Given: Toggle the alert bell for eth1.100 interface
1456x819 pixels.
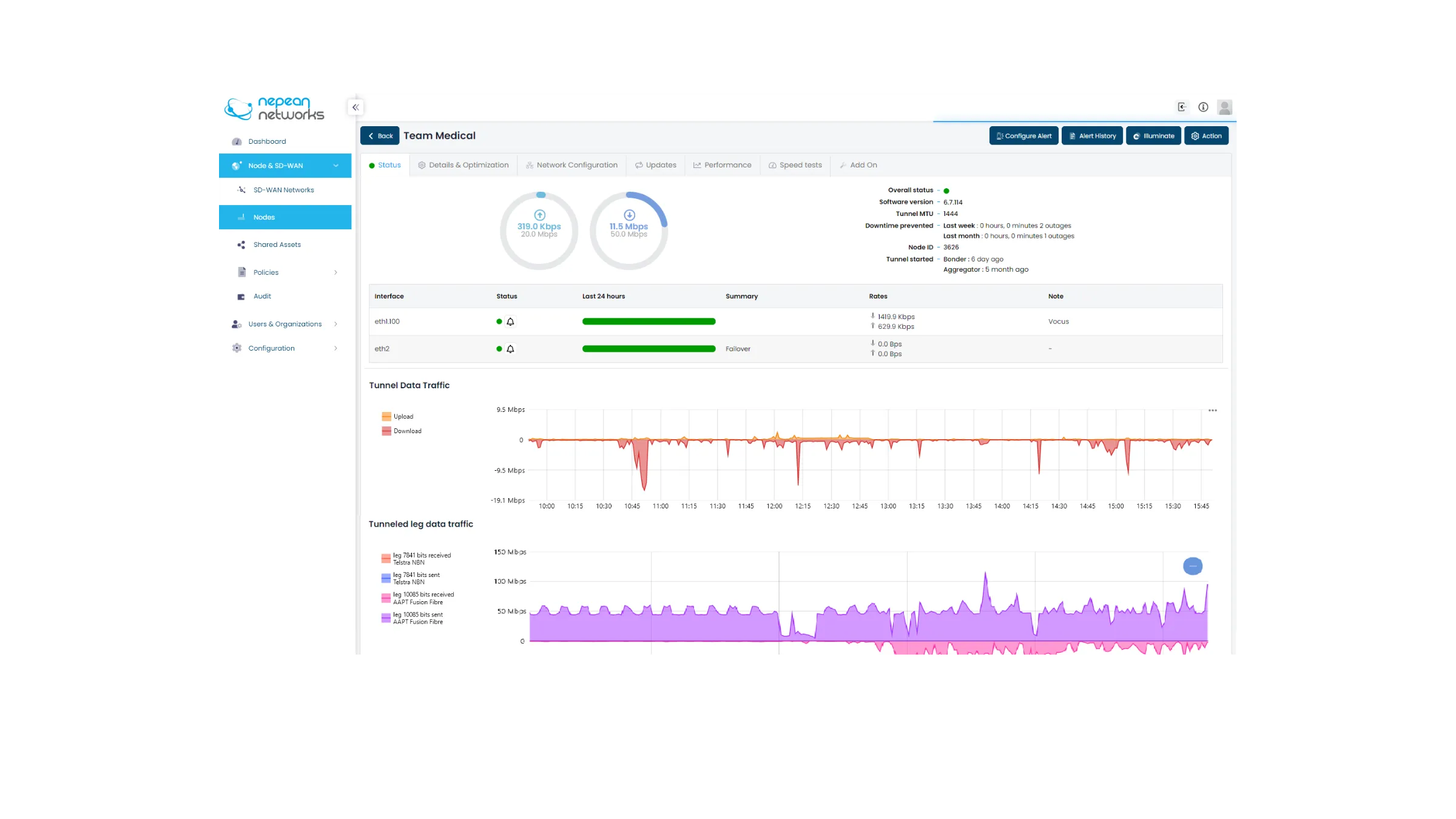Looking at the screenshot, I should point(510,322).
